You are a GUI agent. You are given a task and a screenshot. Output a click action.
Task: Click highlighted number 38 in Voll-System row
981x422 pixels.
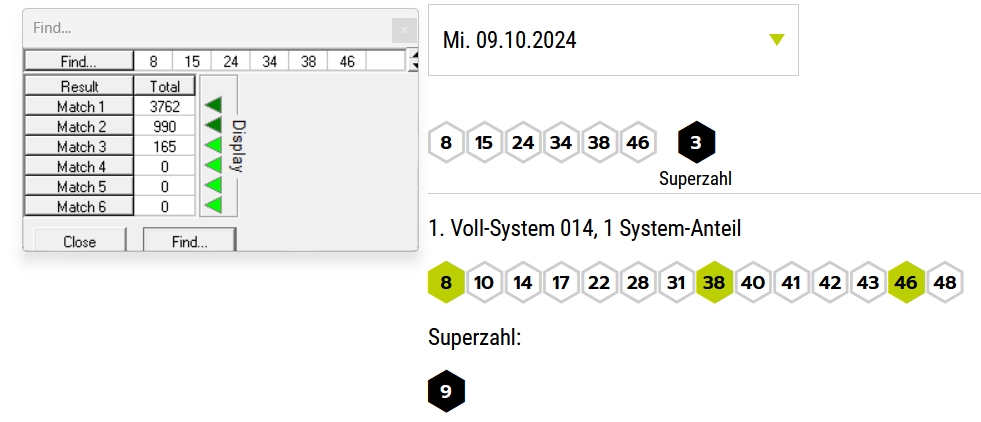pos(714,283)
